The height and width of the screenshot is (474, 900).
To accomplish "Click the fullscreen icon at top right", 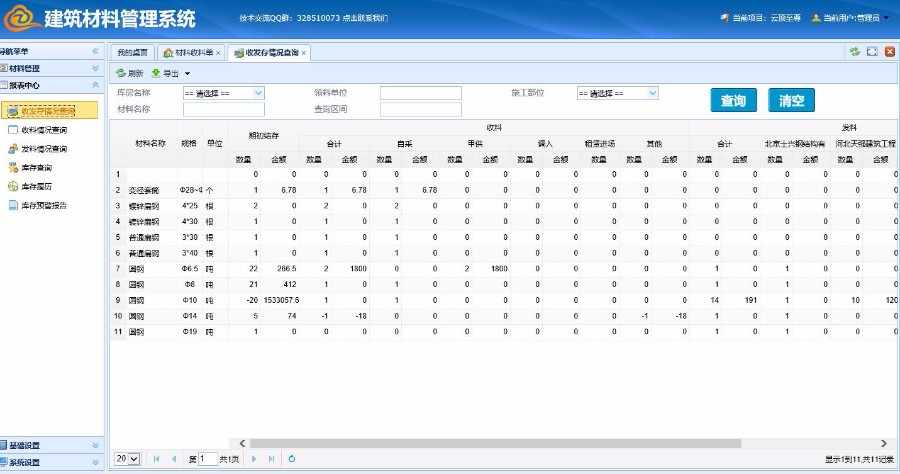I will coord(872,52).
